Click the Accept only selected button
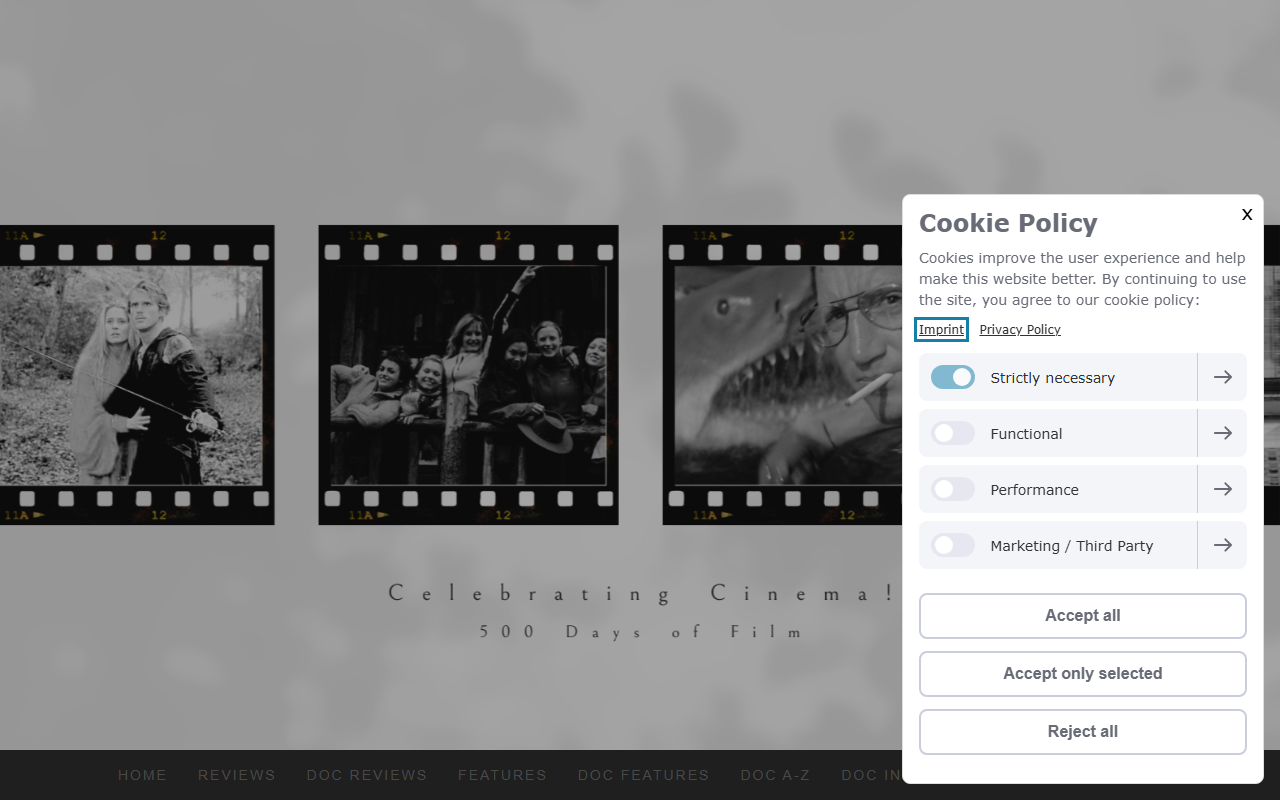1280x800 pixels. 1083,674
